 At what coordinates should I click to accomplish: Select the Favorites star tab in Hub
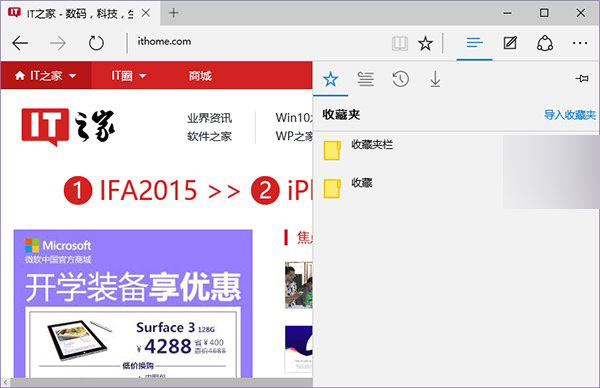point(331,79)
